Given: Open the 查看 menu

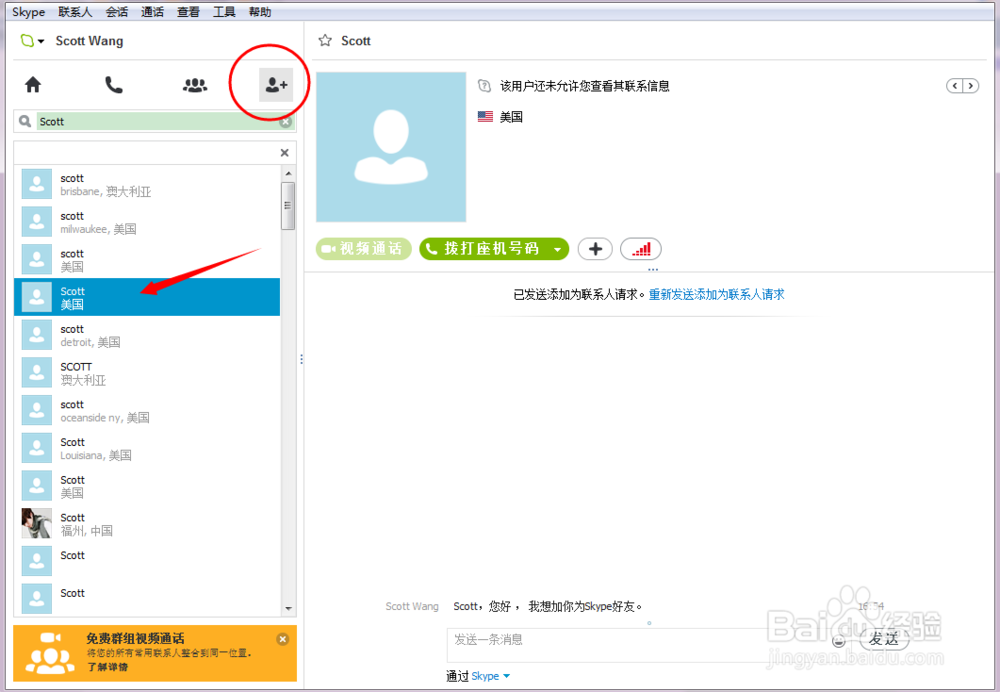Looking at the screenshot, I should pos(188,11).
